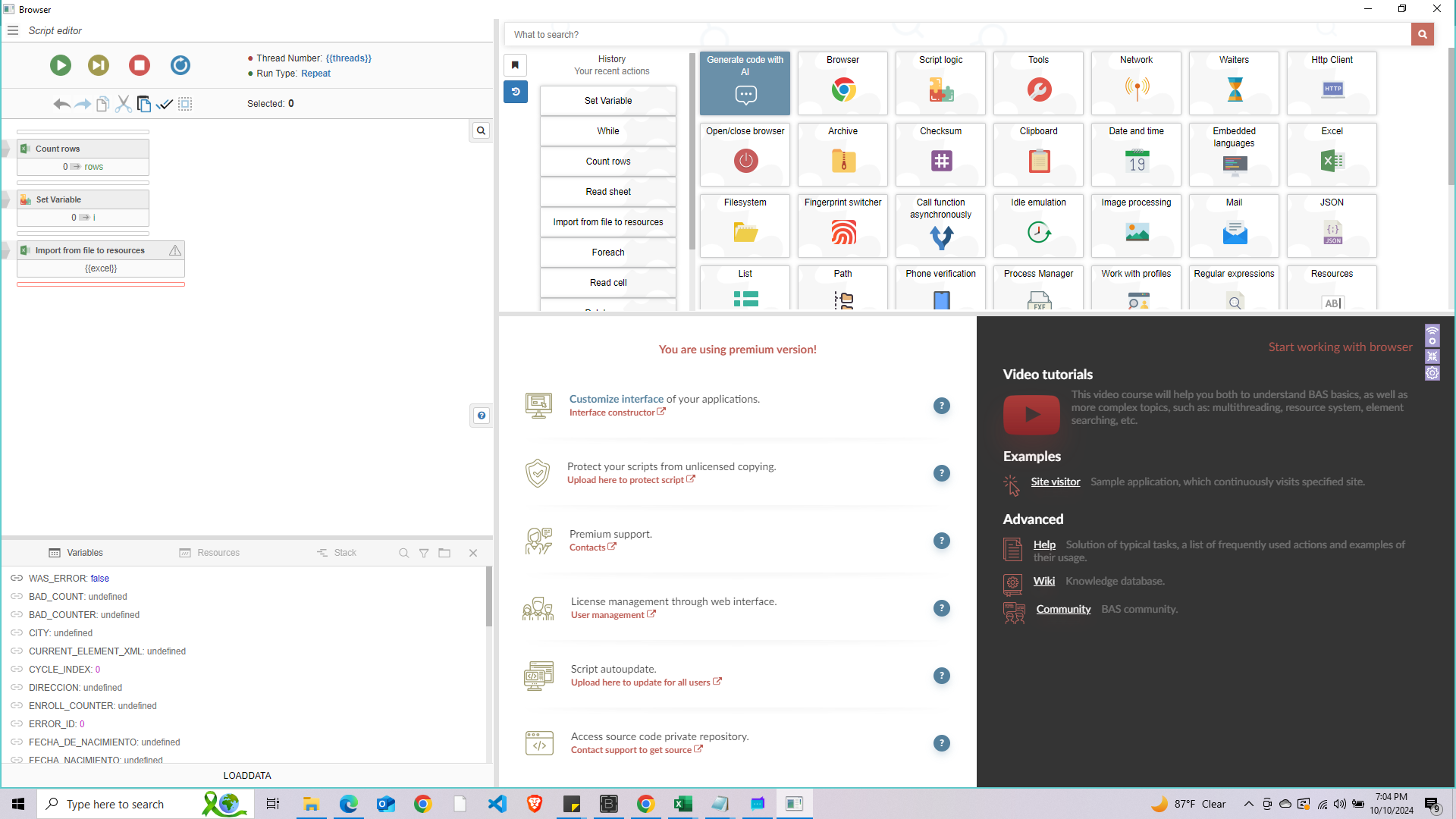Toggle the select-all dotted square icon
The height and width of the screenshot is (819, 1456).
coord(185,104)
